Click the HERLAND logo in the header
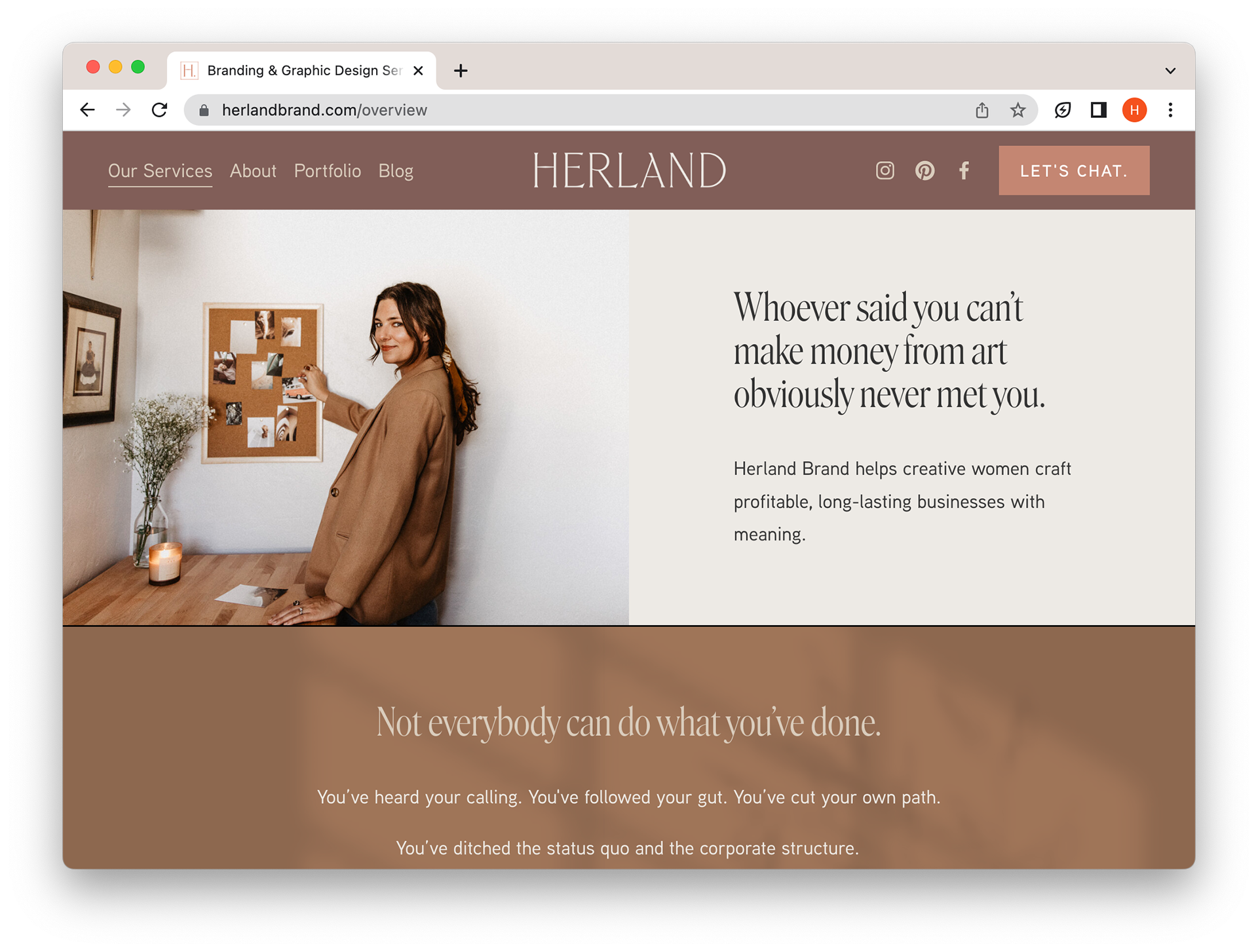Image resolution: width=1258 pixels, height=952 pixels. (x=629, y=170)
